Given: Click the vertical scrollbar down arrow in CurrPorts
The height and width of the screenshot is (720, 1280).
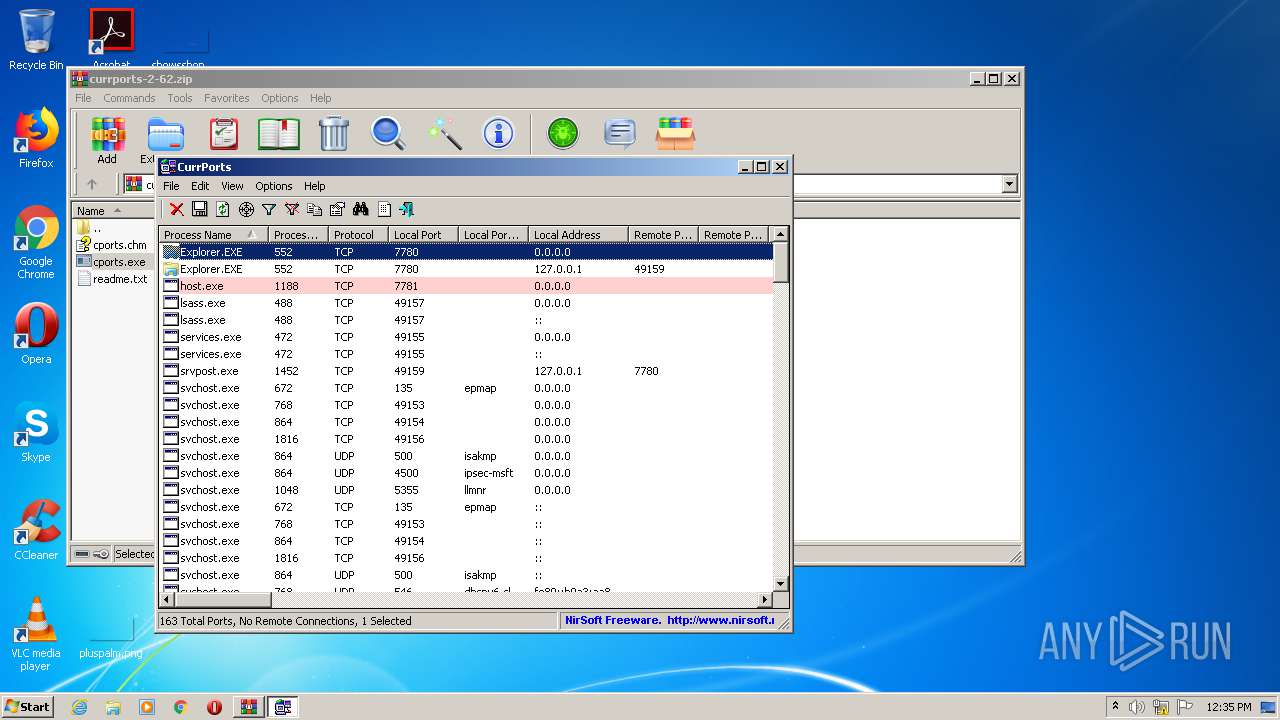Looking at the screenshot, I should (x=781, y=583).
